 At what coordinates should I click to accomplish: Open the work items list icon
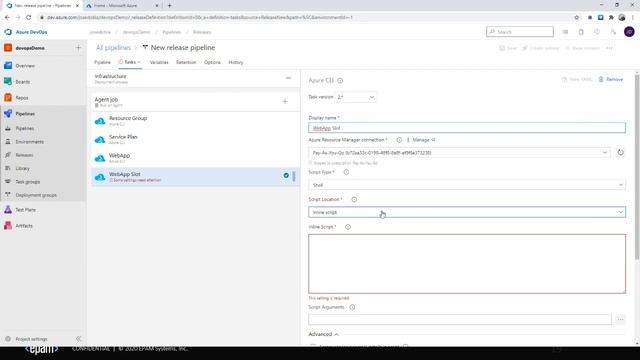[565, 32]
